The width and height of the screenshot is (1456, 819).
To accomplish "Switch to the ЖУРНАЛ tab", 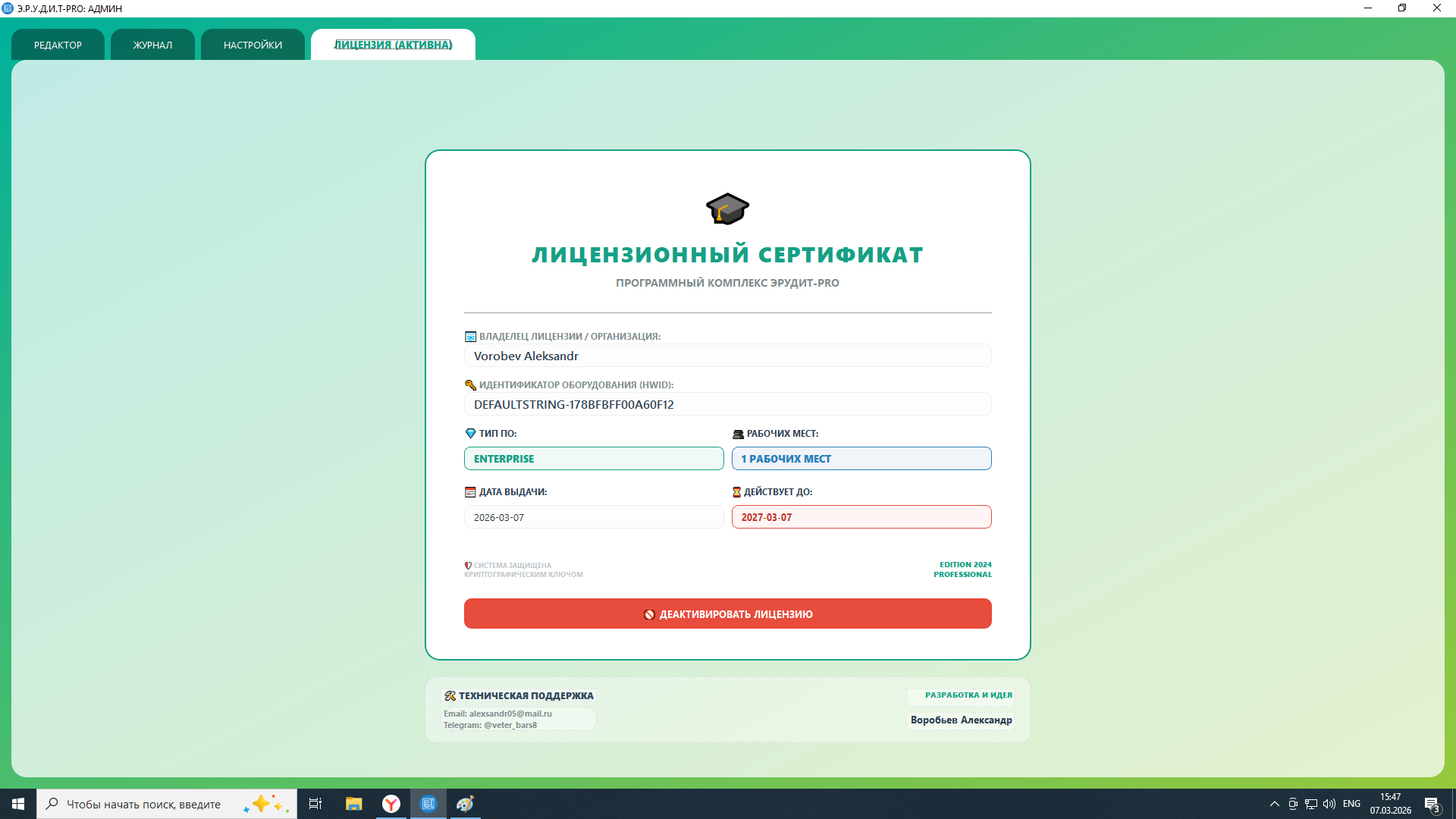I will click(152, 45).
